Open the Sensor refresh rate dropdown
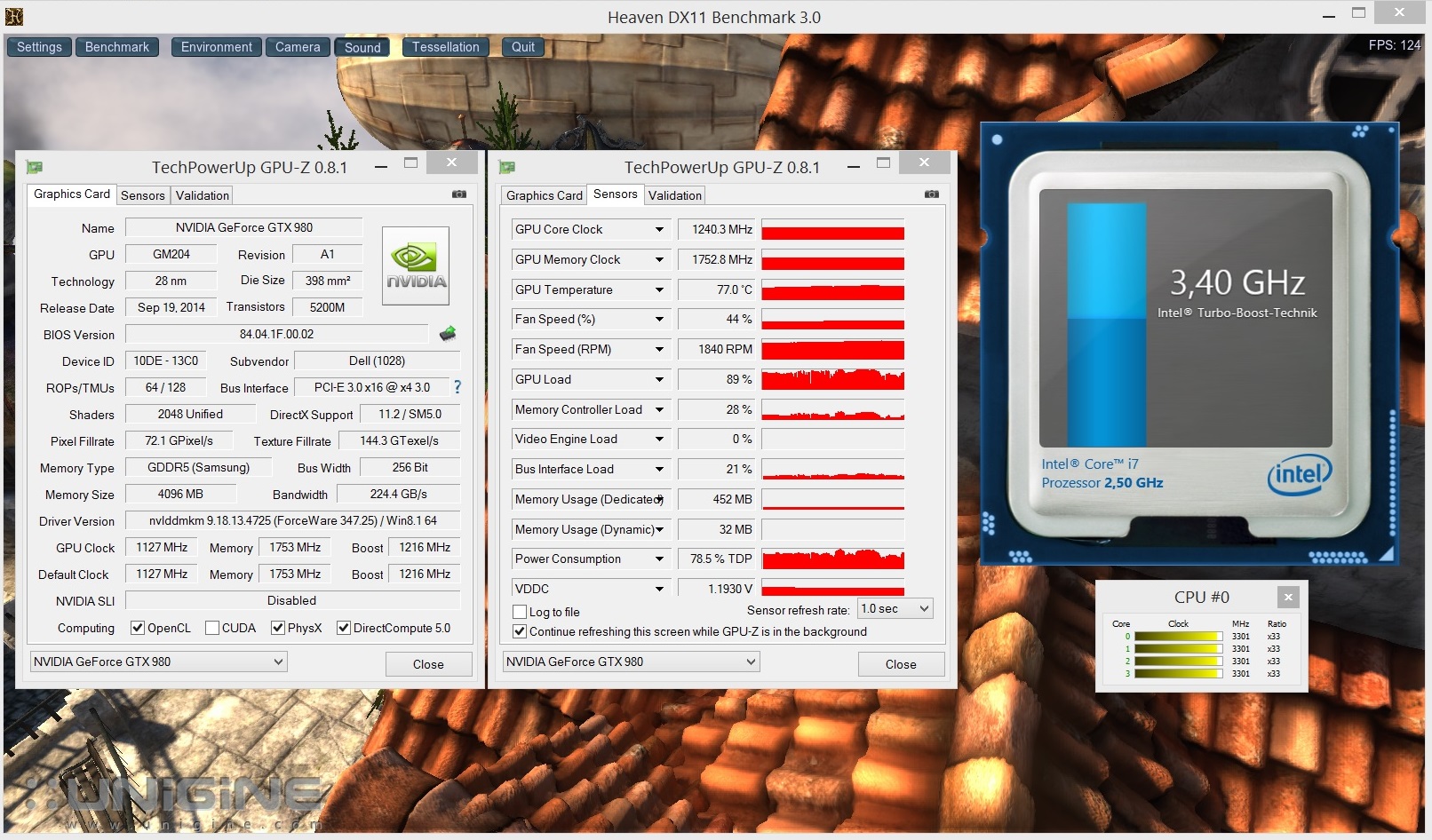This screenshot has width=1432, height=840. pos(895,608)
